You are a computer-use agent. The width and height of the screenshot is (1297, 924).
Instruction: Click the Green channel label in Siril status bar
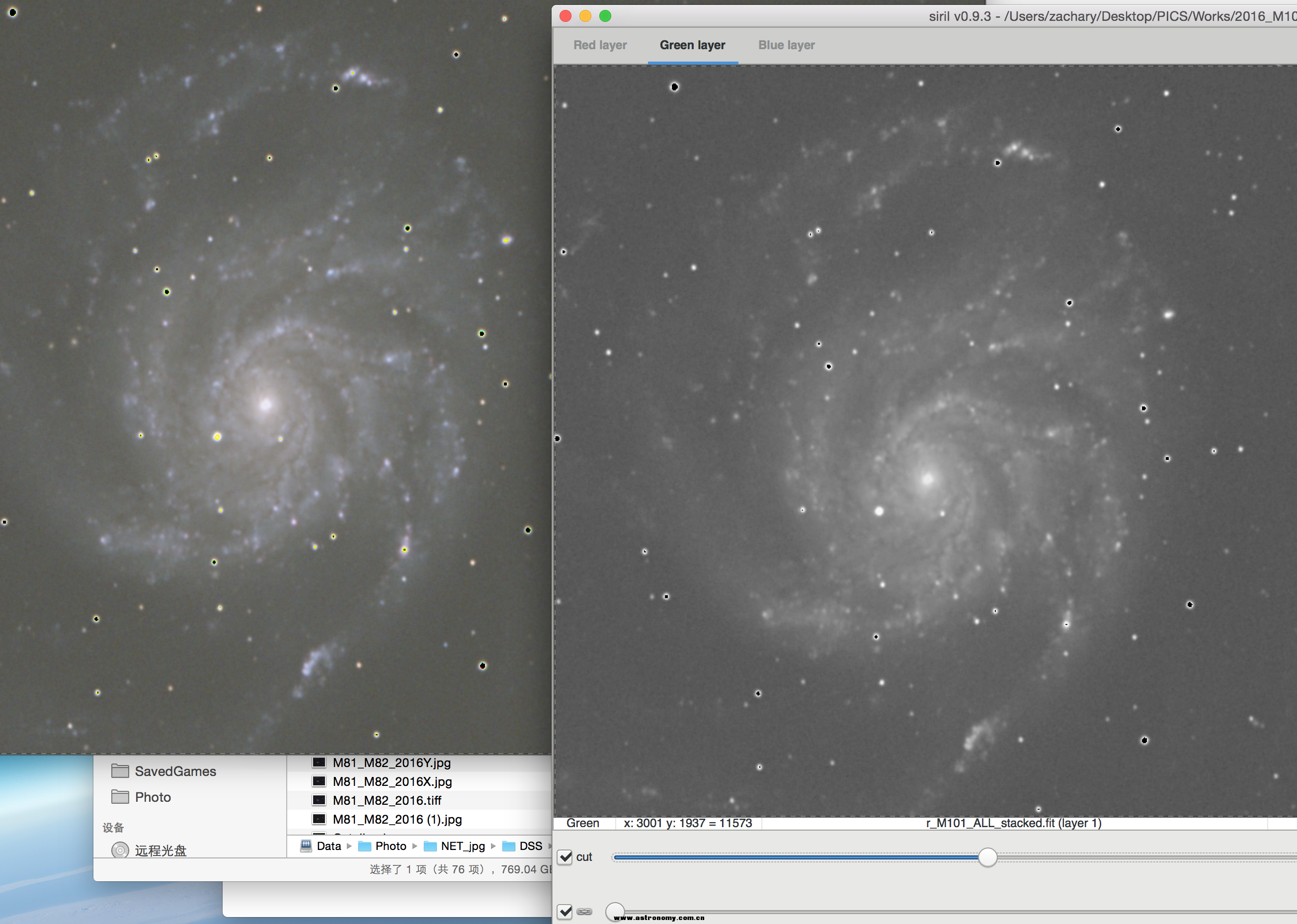(583, 823)
